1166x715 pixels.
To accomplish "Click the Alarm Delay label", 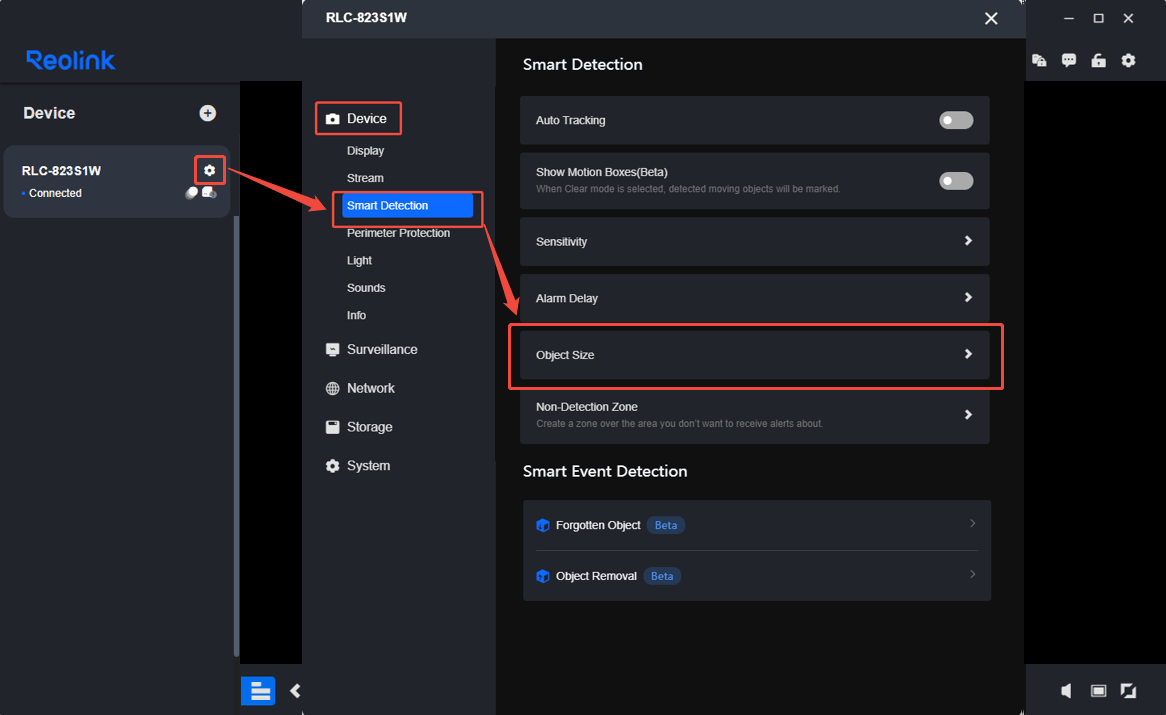I will click(x=567, y=298).
